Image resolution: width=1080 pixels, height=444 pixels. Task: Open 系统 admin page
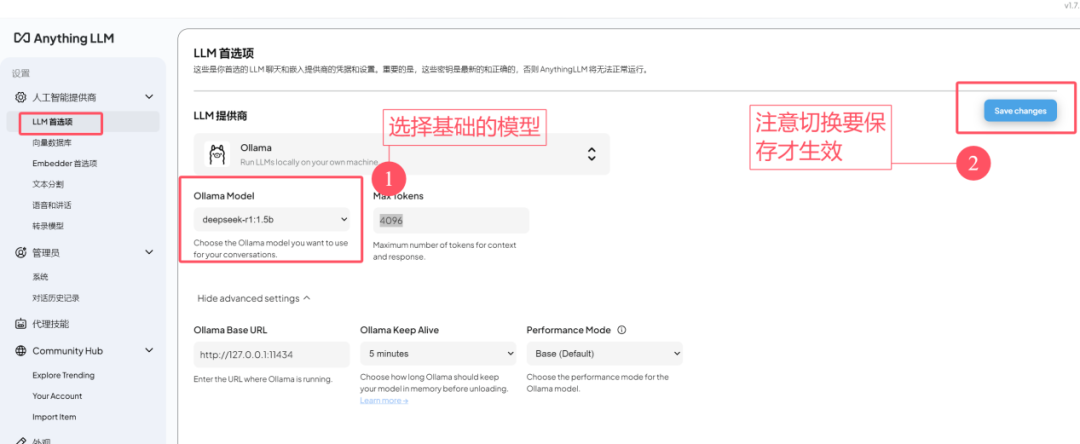click(40, 277)
